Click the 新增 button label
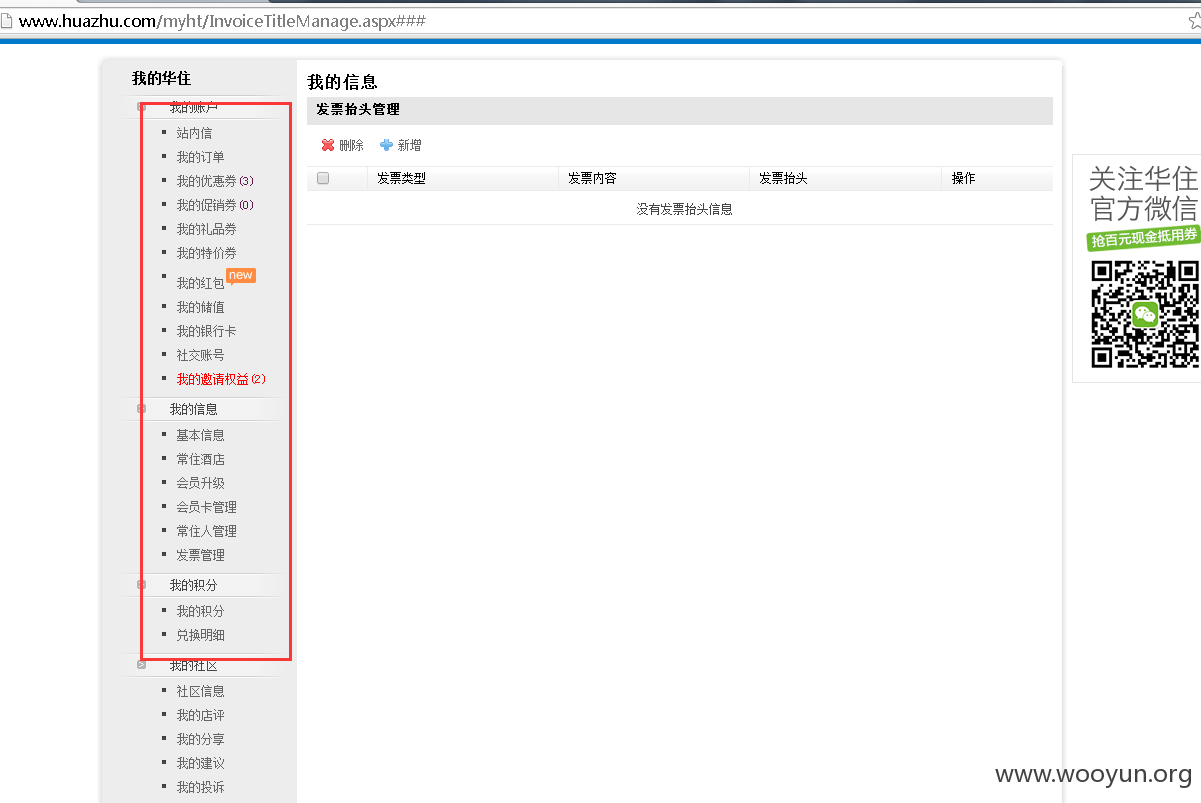The image size is (1201, 803). pos(409,145)
